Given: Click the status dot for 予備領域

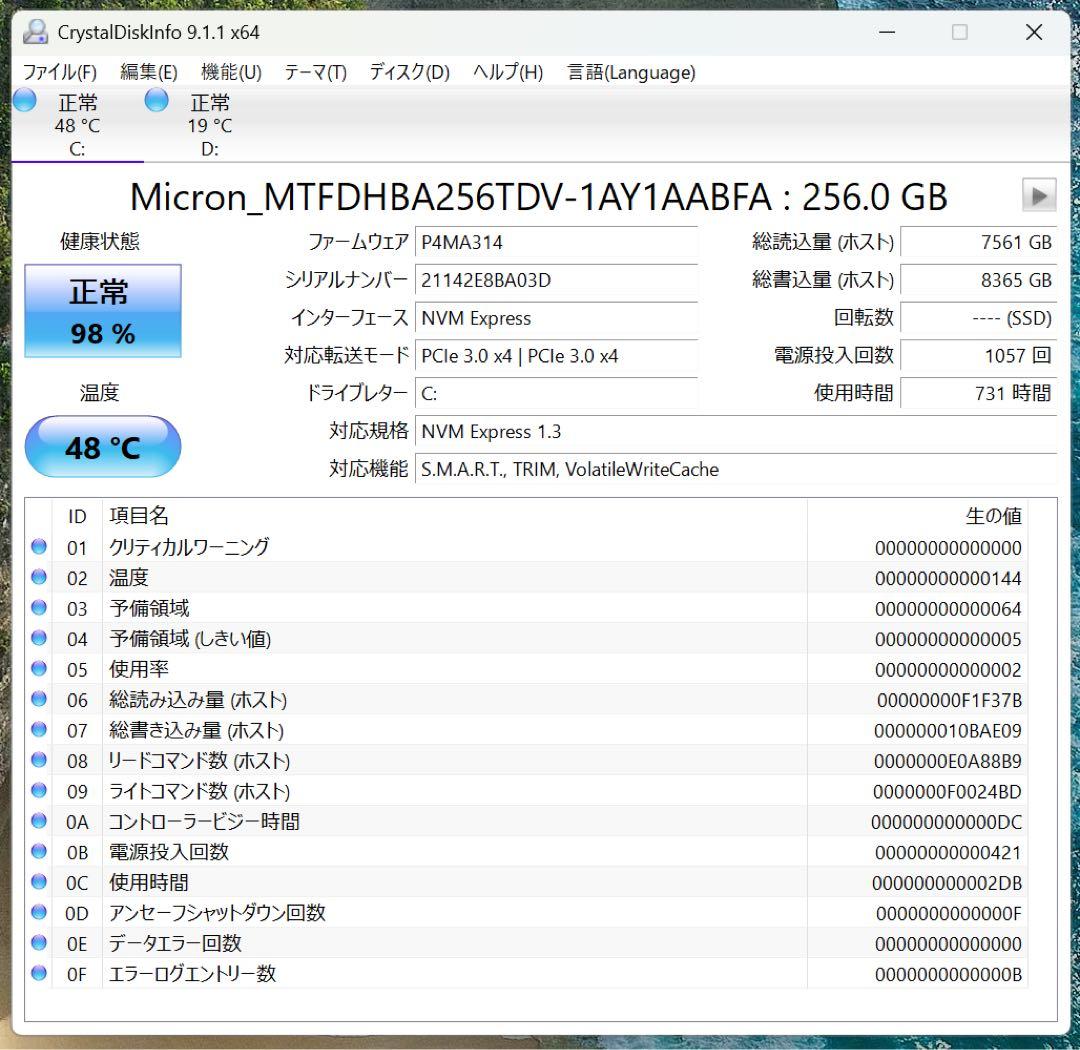Looking at the screenshot, I should 38,608.
